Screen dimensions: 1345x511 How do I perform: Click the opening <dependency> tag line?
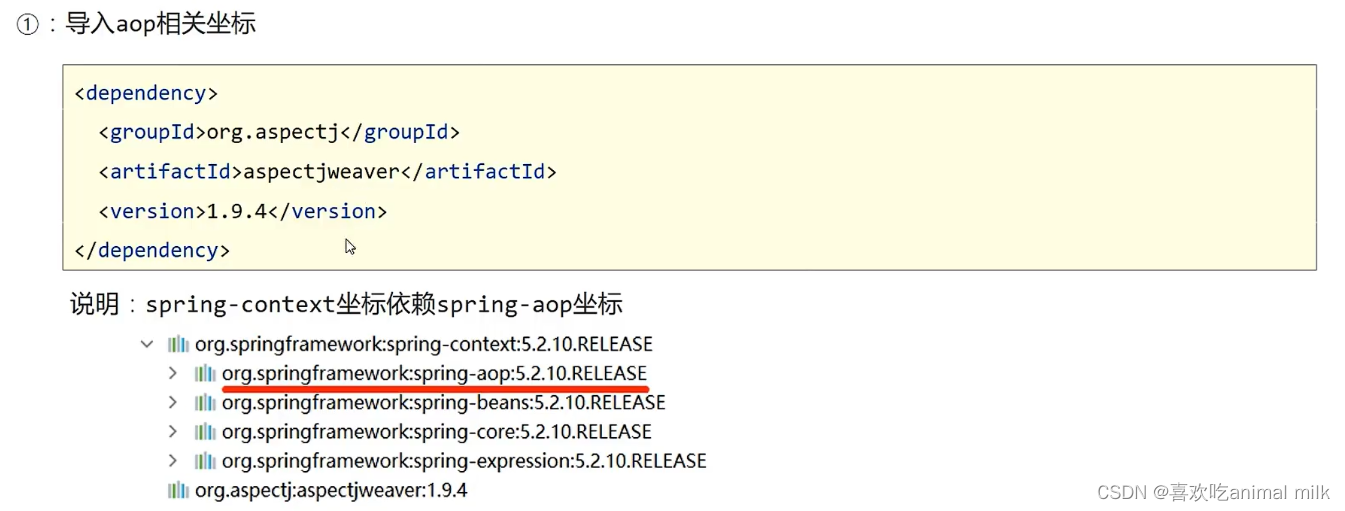pyautogui.click(x=146, y=93)
